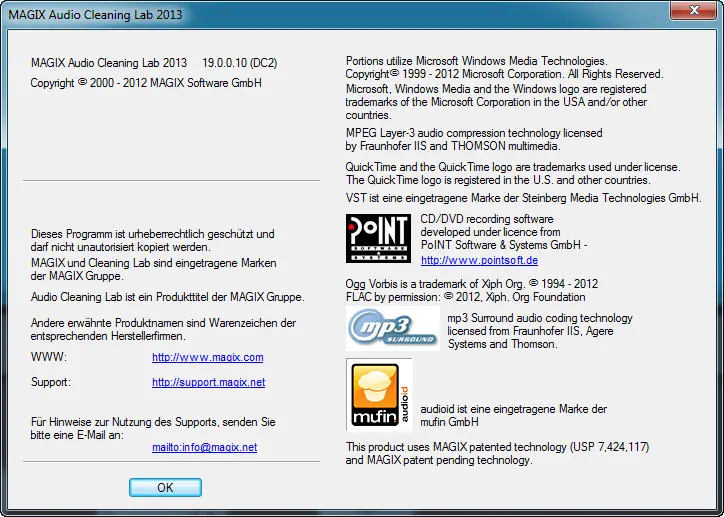Visit the http://www.pointsoft.de link
724x517 pixels.
coord(479,260)
